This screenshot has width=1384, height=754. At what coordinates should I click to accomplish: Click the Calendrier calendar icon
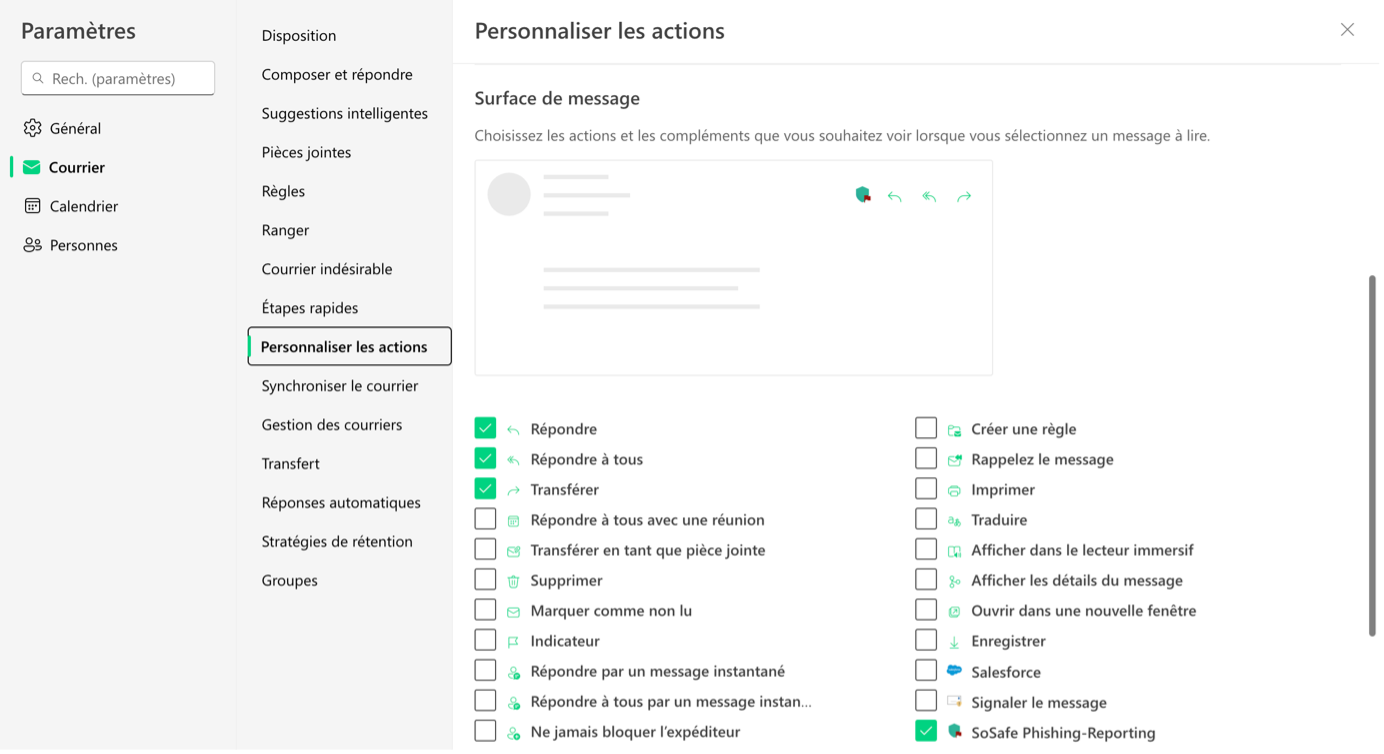tap(32, 206)
